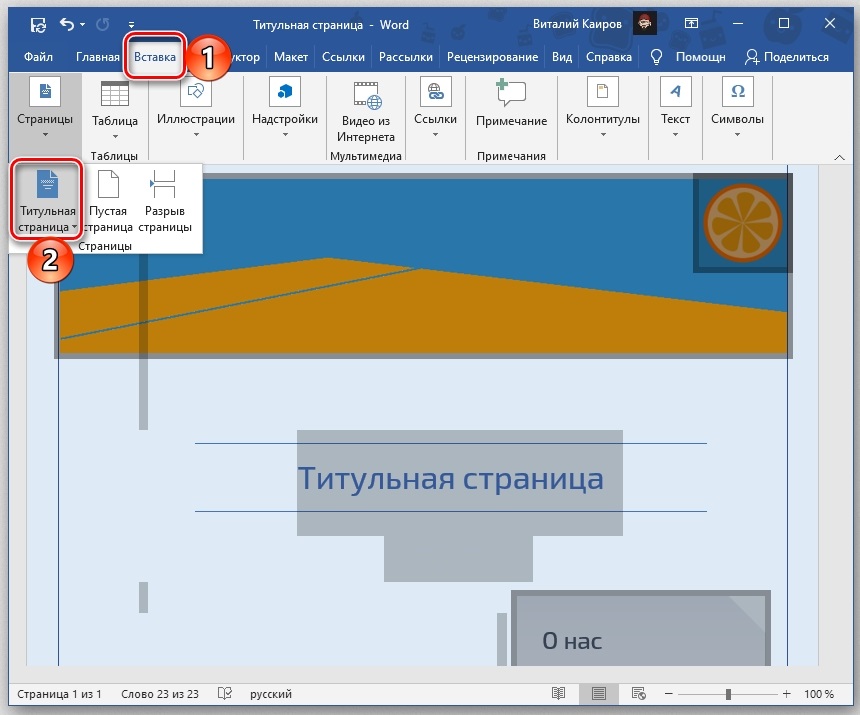Expand the Таблица dropdown
Viewport: 860px width, 715px height.
(x=115, y=112)
